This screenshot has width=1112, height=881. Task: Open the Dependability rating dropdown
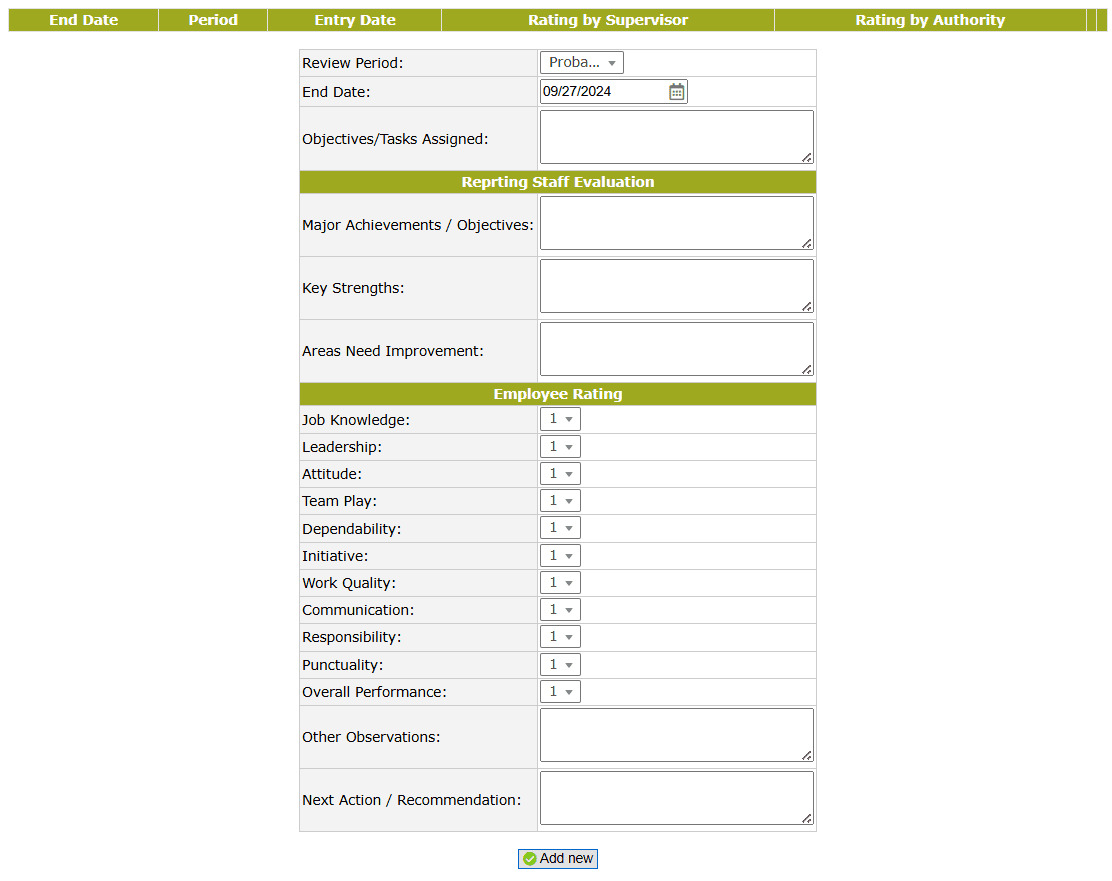pos(560,528)
